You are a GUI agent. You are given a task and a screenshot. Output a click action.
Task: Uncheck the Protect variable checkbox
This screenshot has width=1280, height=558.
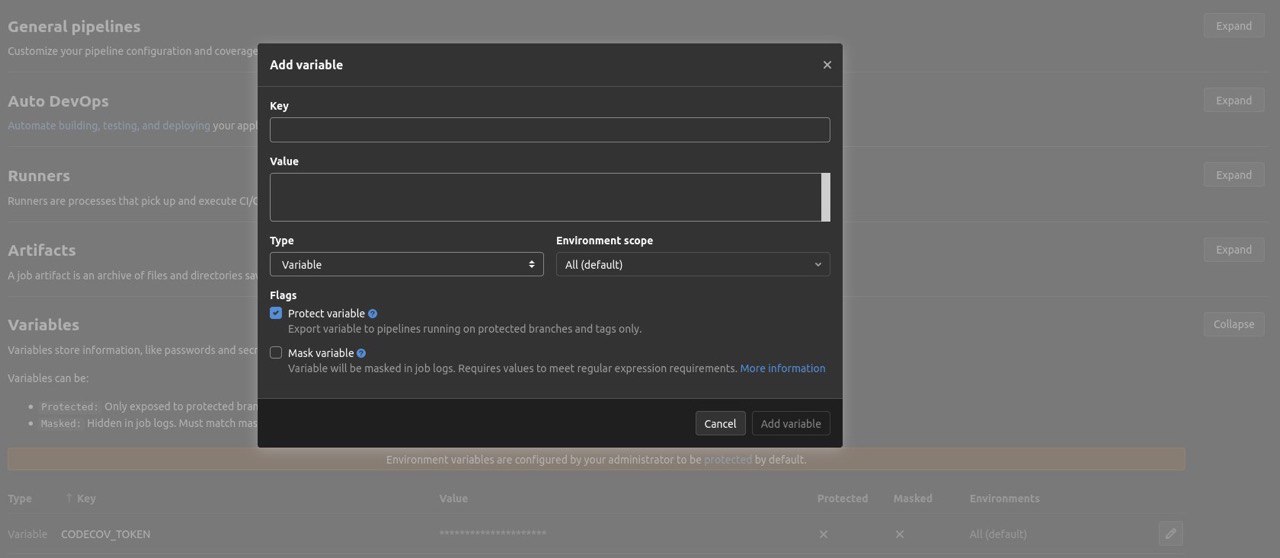tap(276, 313)
